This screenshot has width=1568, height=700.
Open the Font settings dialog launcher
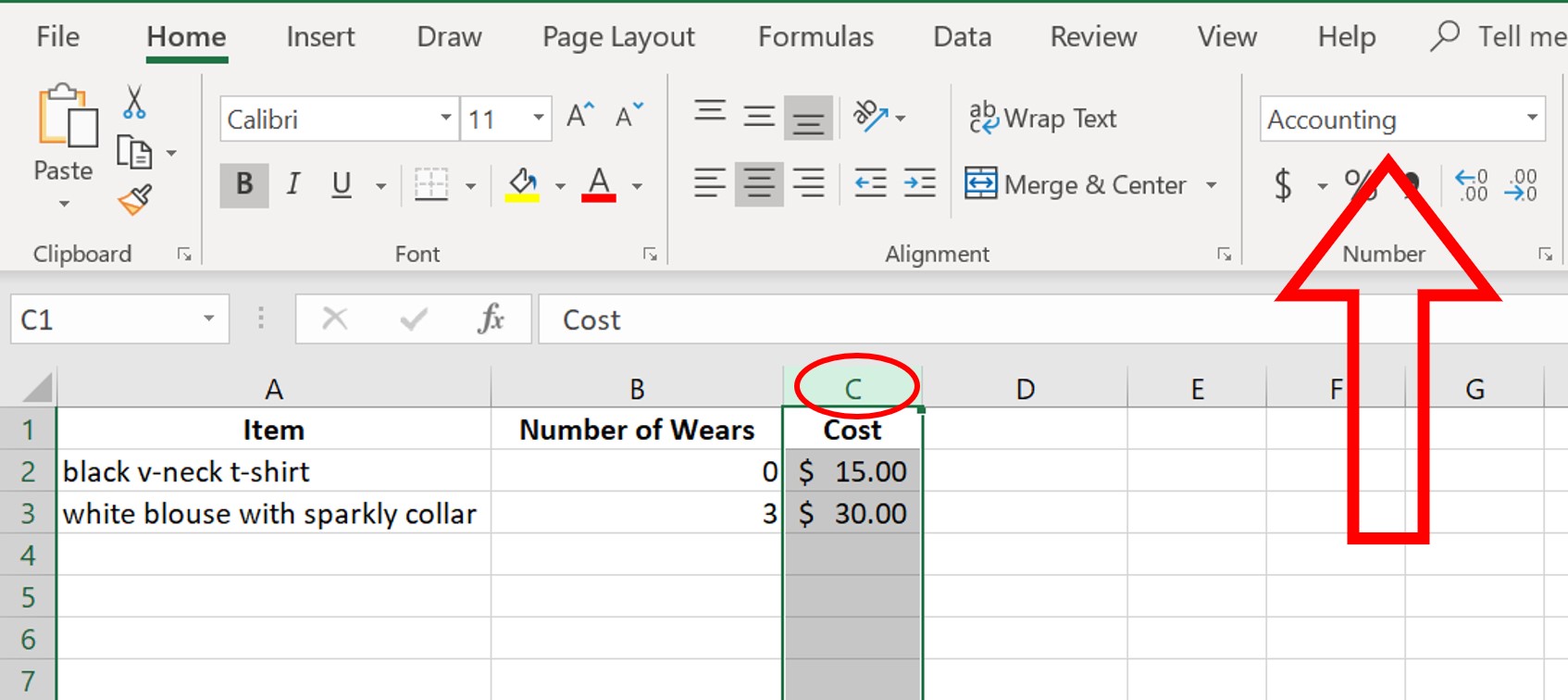650,254
